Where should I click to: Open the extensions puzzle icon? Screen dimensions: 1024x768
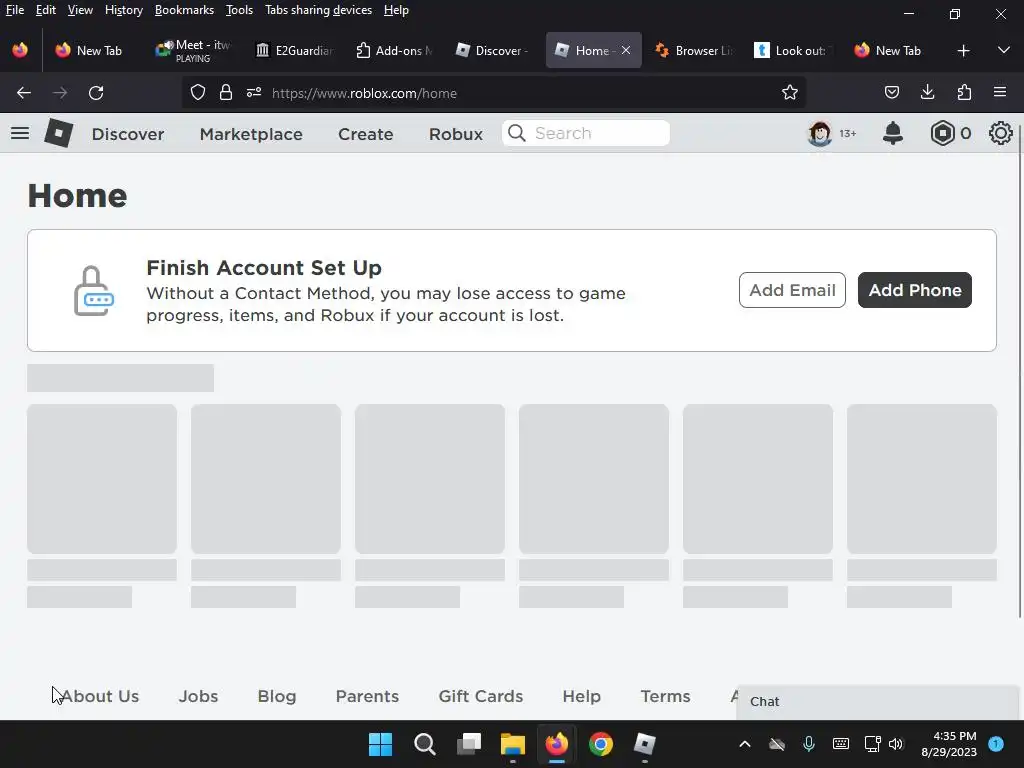pos(964,93)
